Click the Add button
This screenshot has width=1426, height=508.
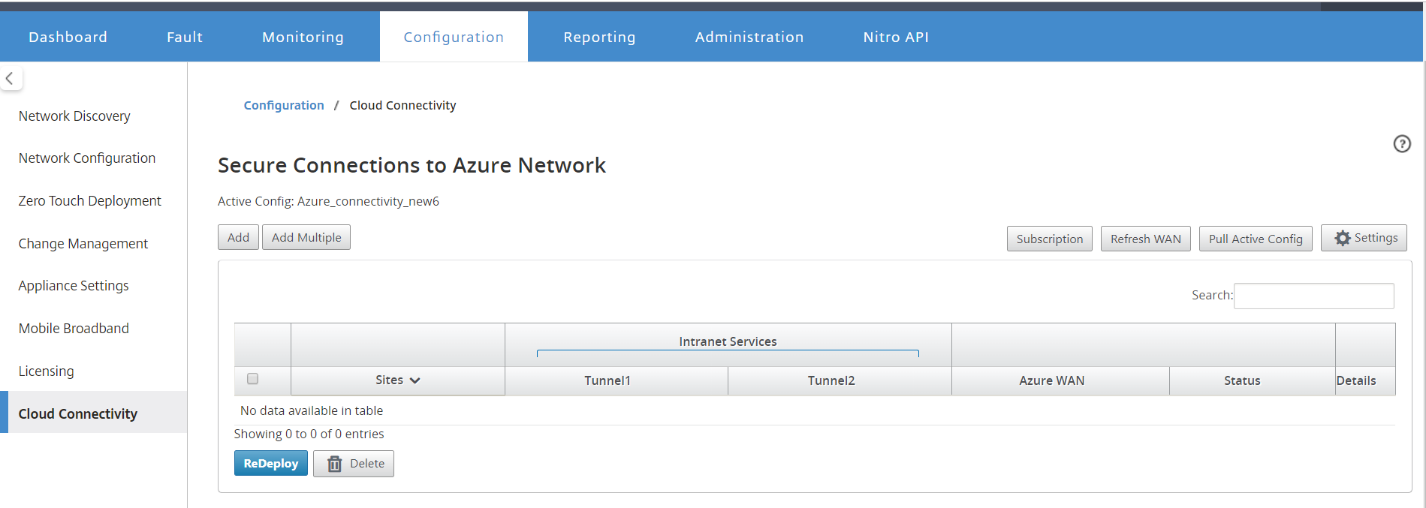click(238, 237)
